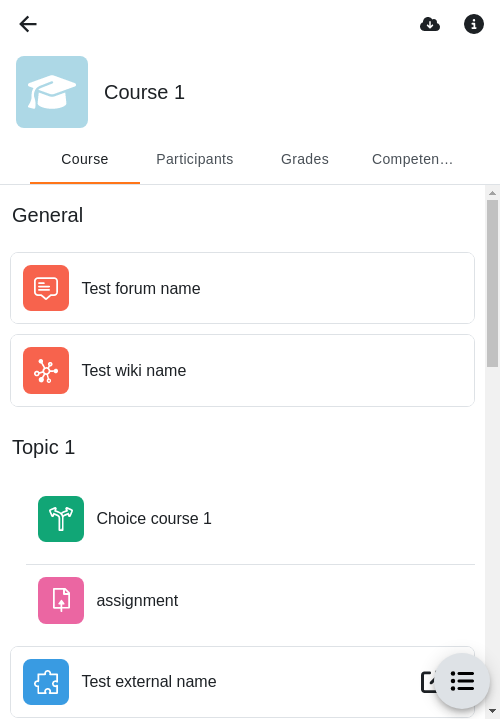Click the pink assignment icon

tap(61, 600)
